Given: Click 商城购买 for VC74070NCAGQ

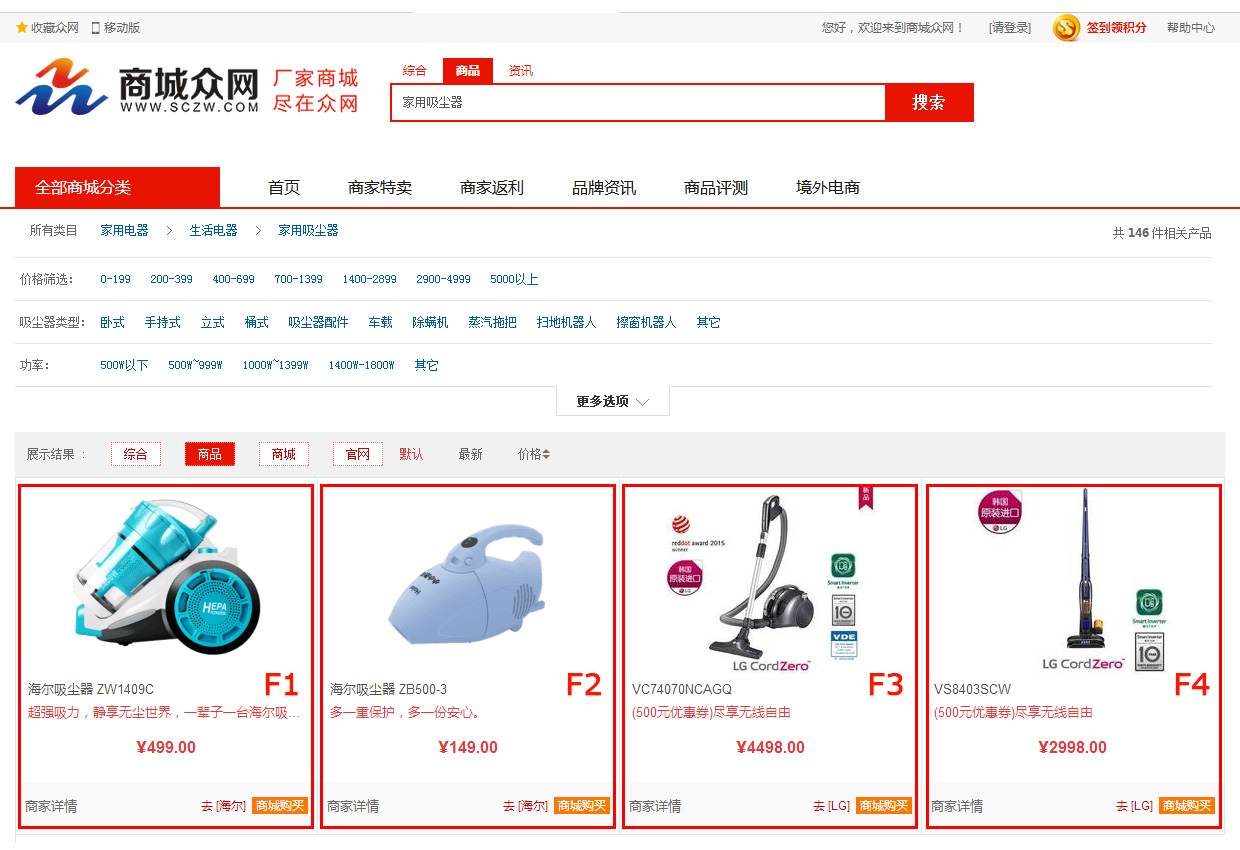Looking at the screenshot, I should pyautogui.click(x=884, y=806).
